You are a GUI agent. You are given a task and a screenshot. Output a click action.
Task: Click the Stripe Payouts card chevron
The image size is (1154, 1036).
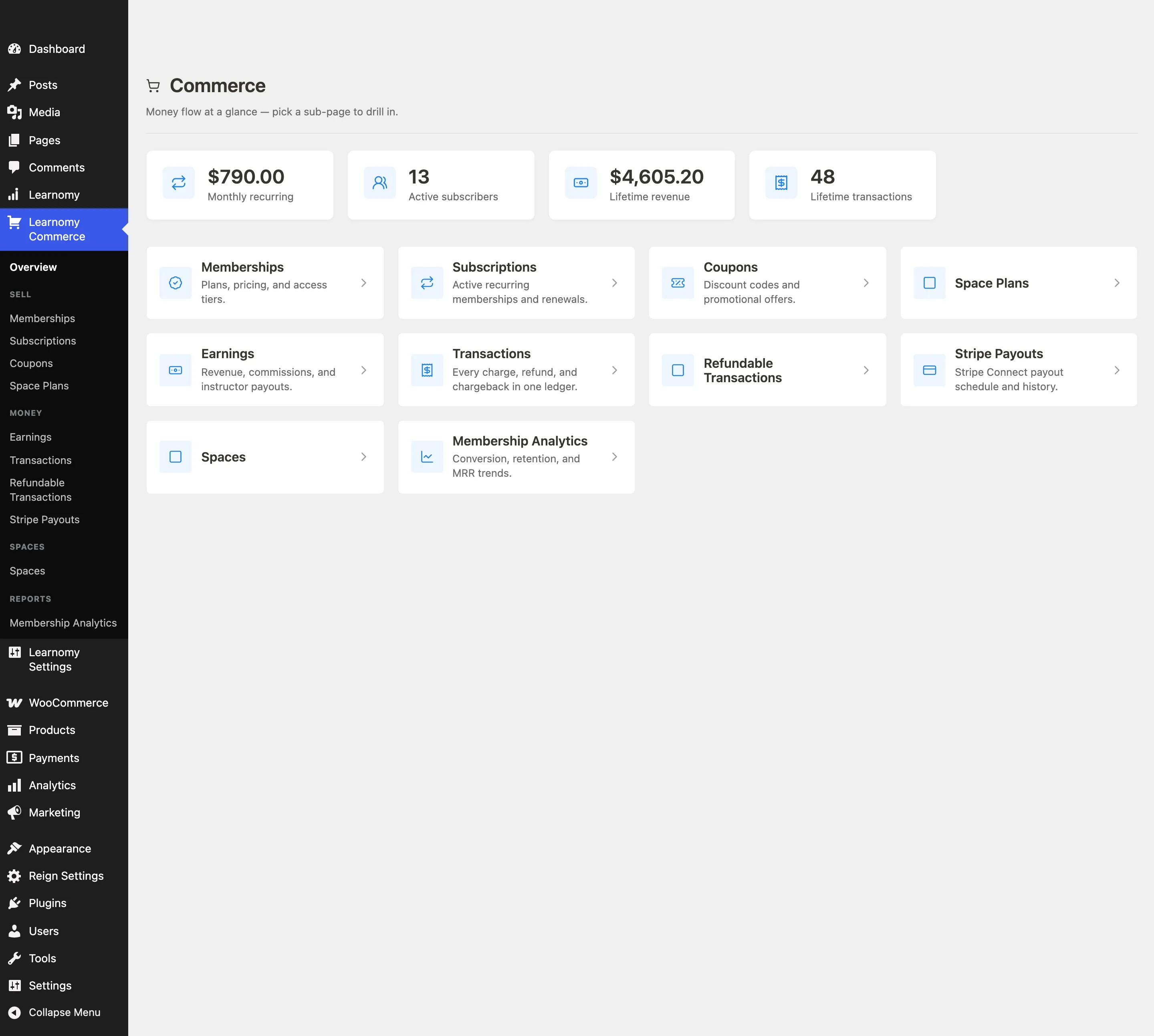coord(1117,370)
